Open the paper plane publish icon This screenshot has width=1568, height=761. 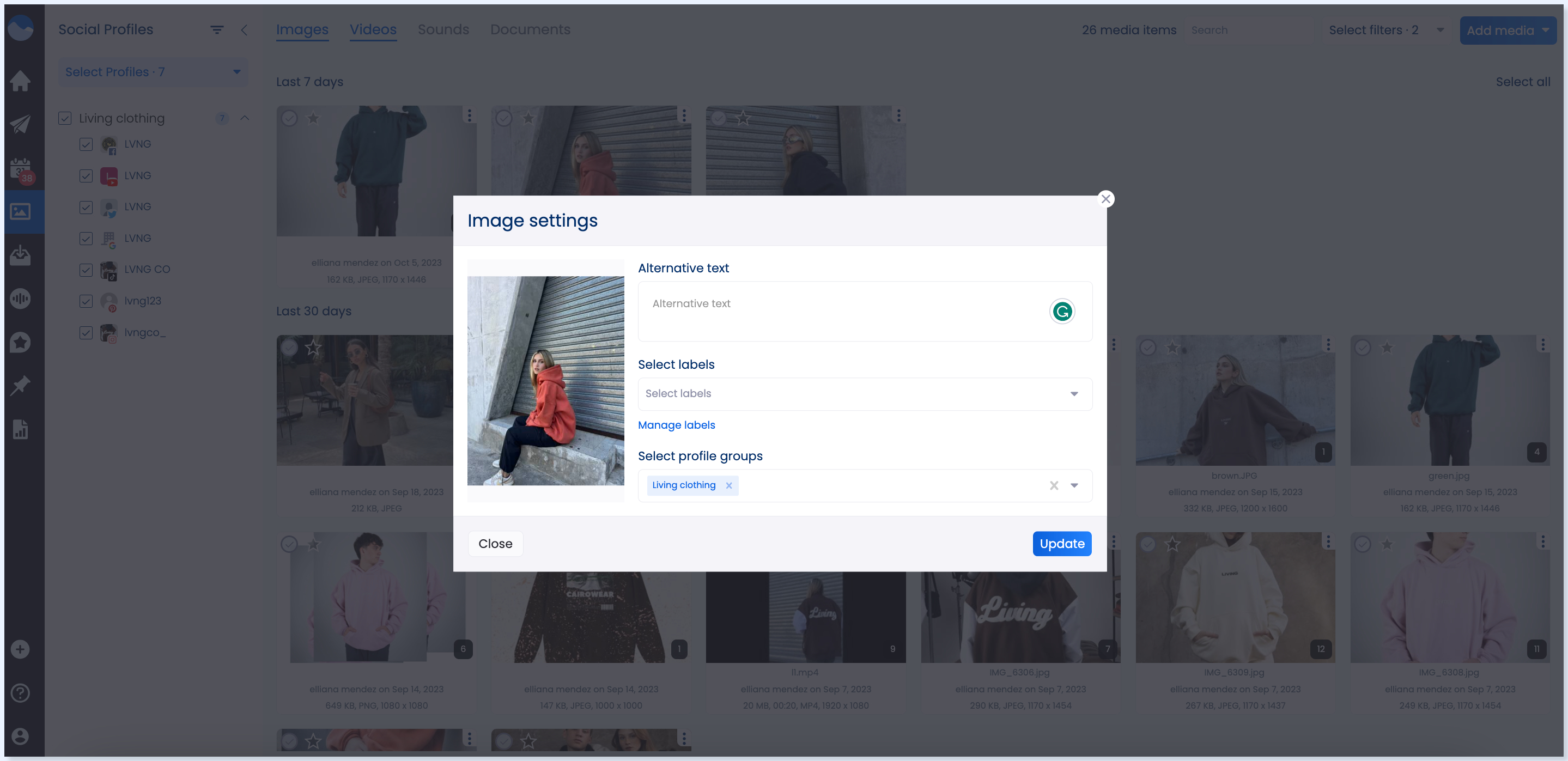20,124
